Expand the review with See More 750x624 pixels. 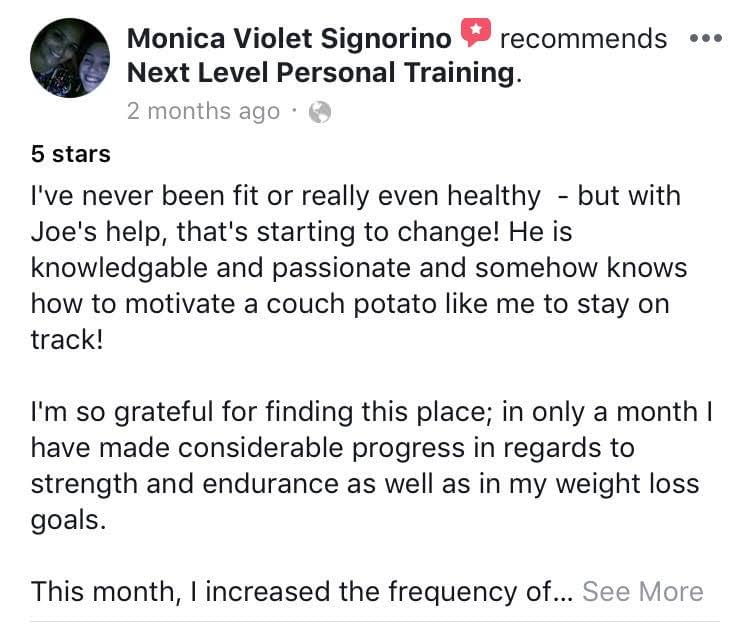[x=642, y=591]
